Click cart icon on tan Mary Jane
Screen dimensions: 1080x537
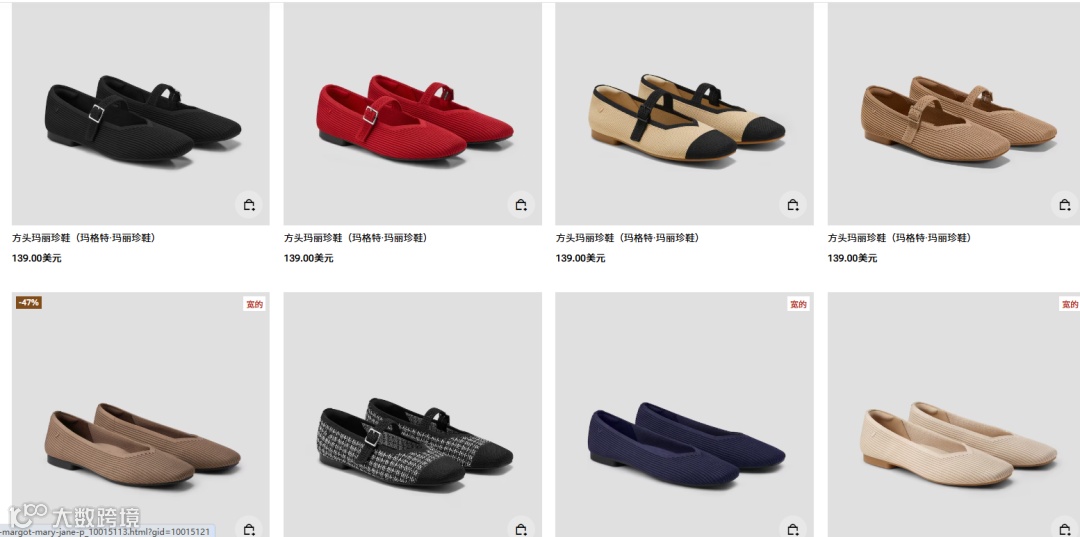tap(1065, 204)
